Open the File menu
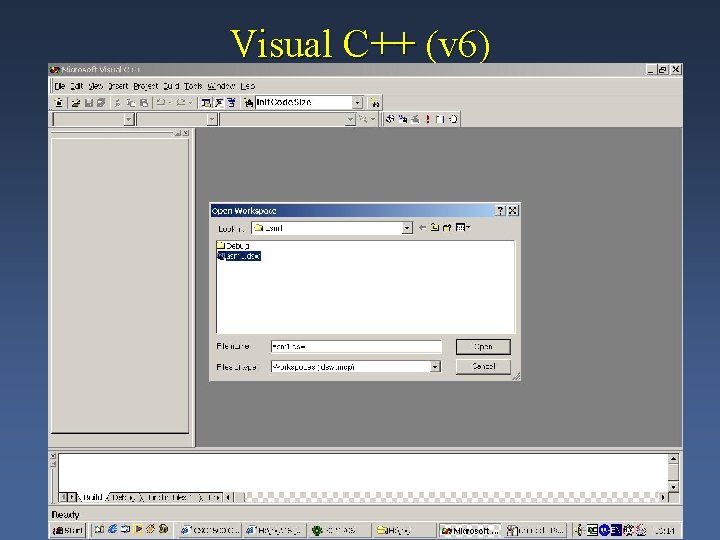Image resolution: width=720 pixels, height=540 pixels. pyautogui.click(x=60, y=86)
